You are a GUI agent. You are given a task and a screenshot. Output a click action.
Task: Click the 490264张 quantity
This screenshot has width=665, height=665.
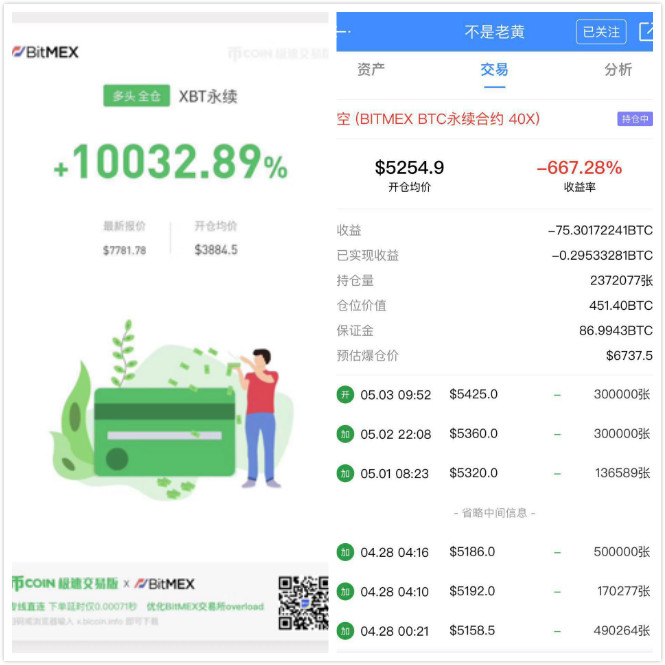[622, 631]
